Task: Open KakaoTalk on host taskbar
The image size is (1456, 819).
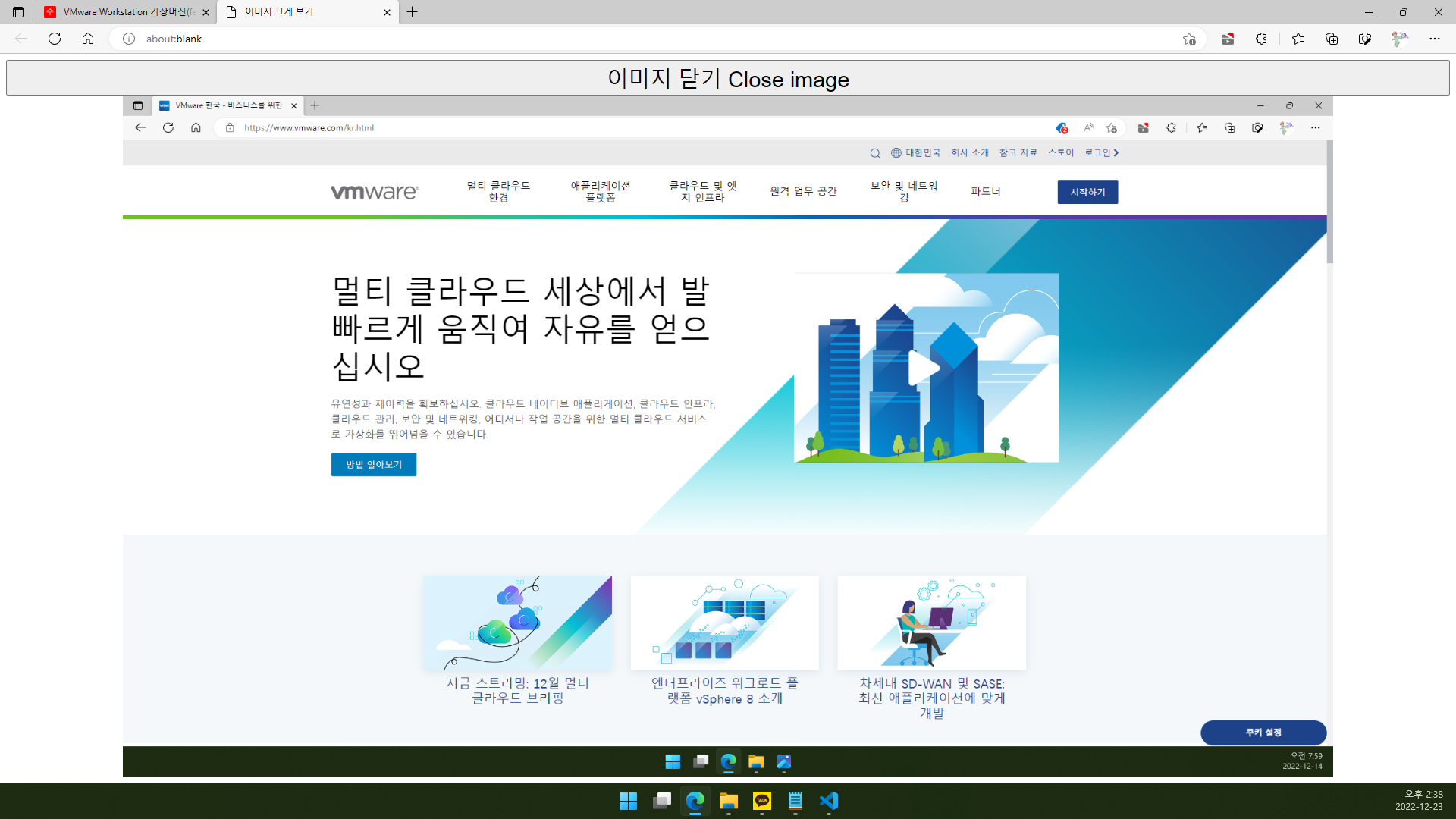Action: click(x=762, y=801)
